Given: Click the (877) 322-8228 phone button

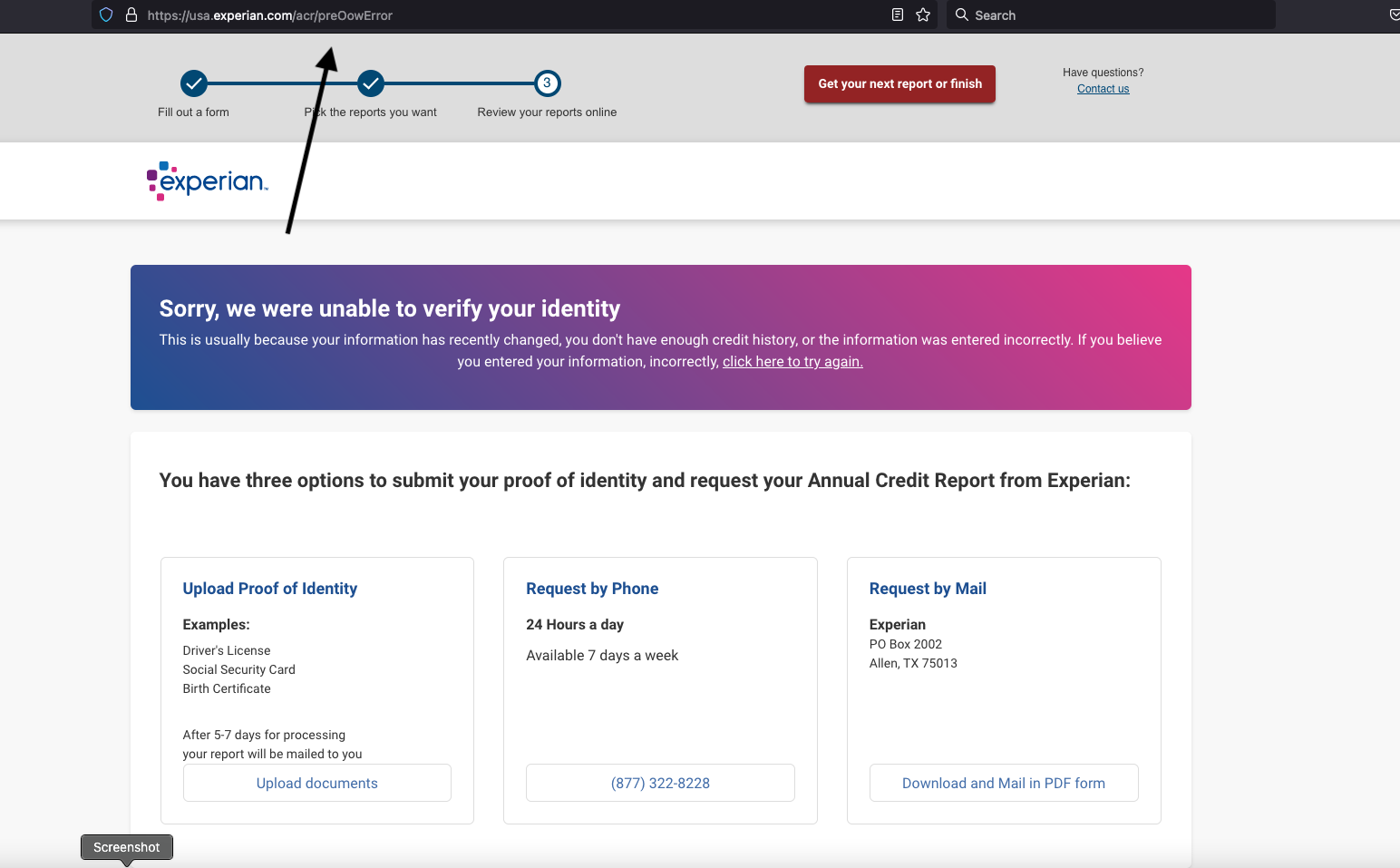Looking at the screenshot, I should click(x=660, y=783).
